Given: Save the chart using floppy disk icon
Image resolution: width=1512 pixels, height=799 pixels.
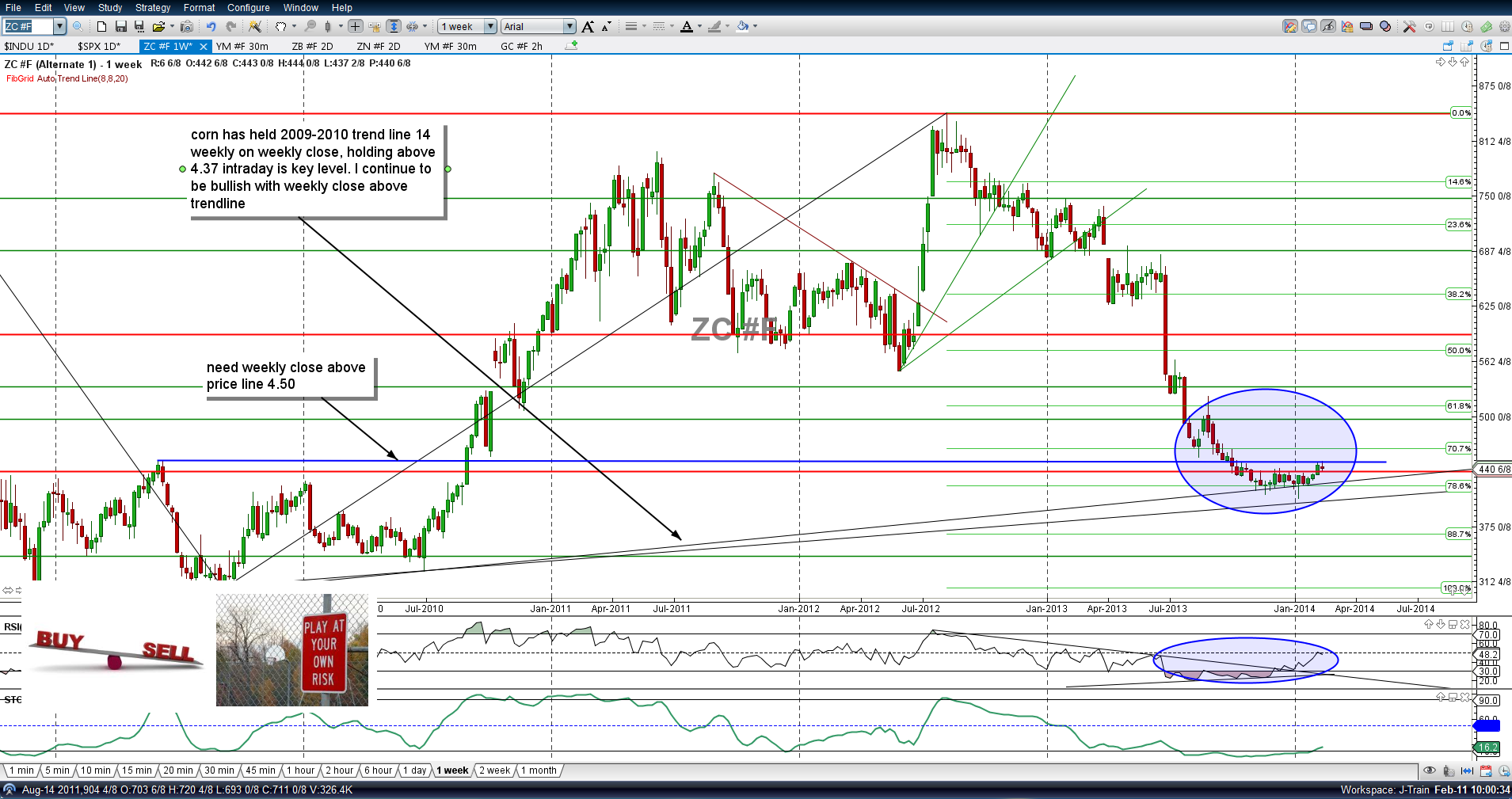Looking at the screenshot, I should point(121,26).
